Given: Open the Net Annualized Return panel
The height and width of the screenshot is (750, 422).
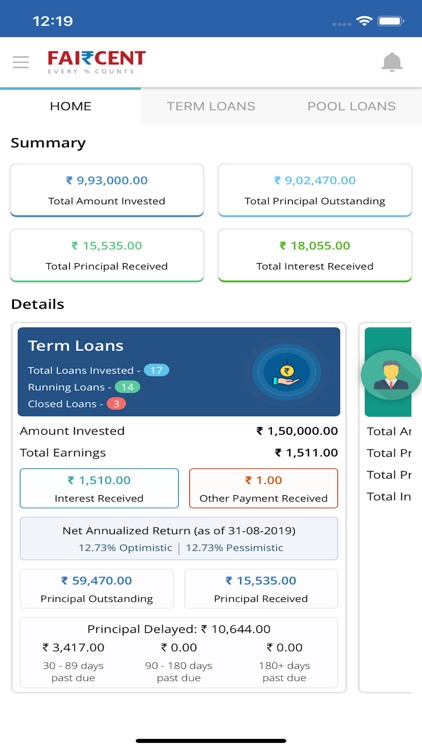Looking at the screenshot, I should pos(178,539).
